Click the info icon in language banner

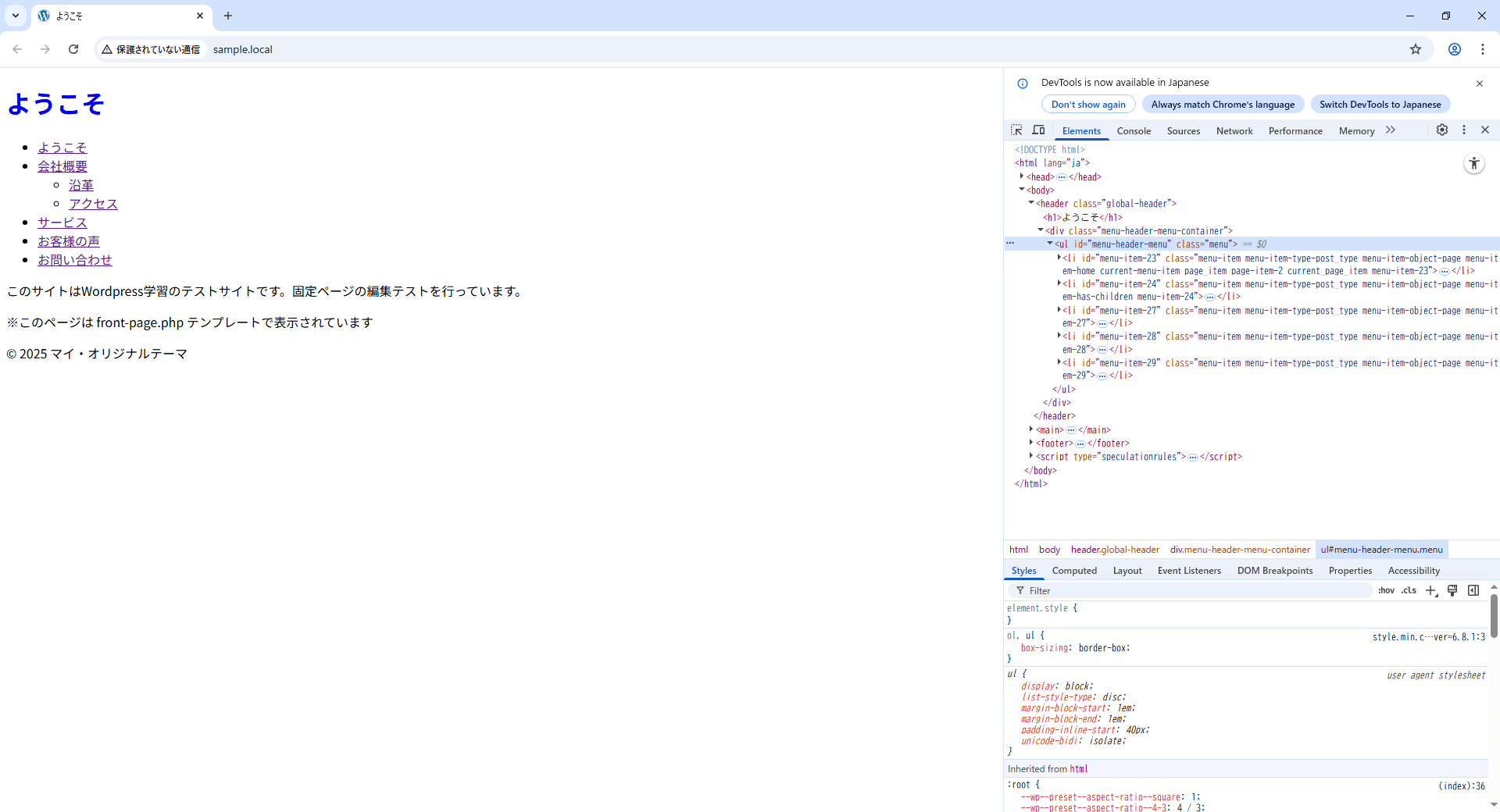tap(1023, 84)
